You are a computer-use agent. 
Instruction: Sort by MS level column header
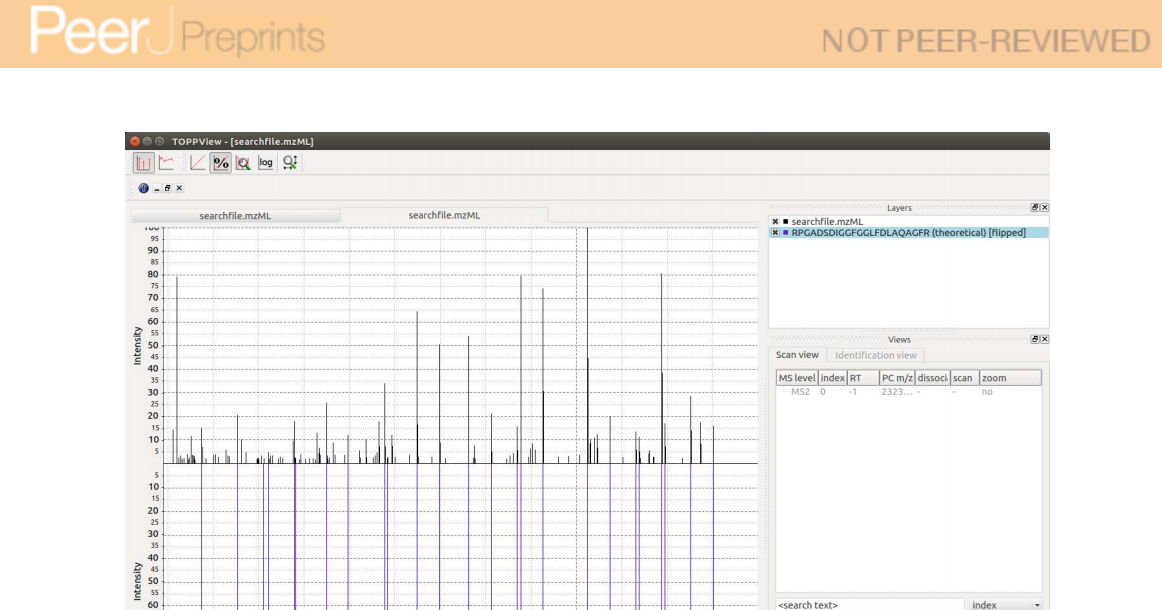coord(797,378)
